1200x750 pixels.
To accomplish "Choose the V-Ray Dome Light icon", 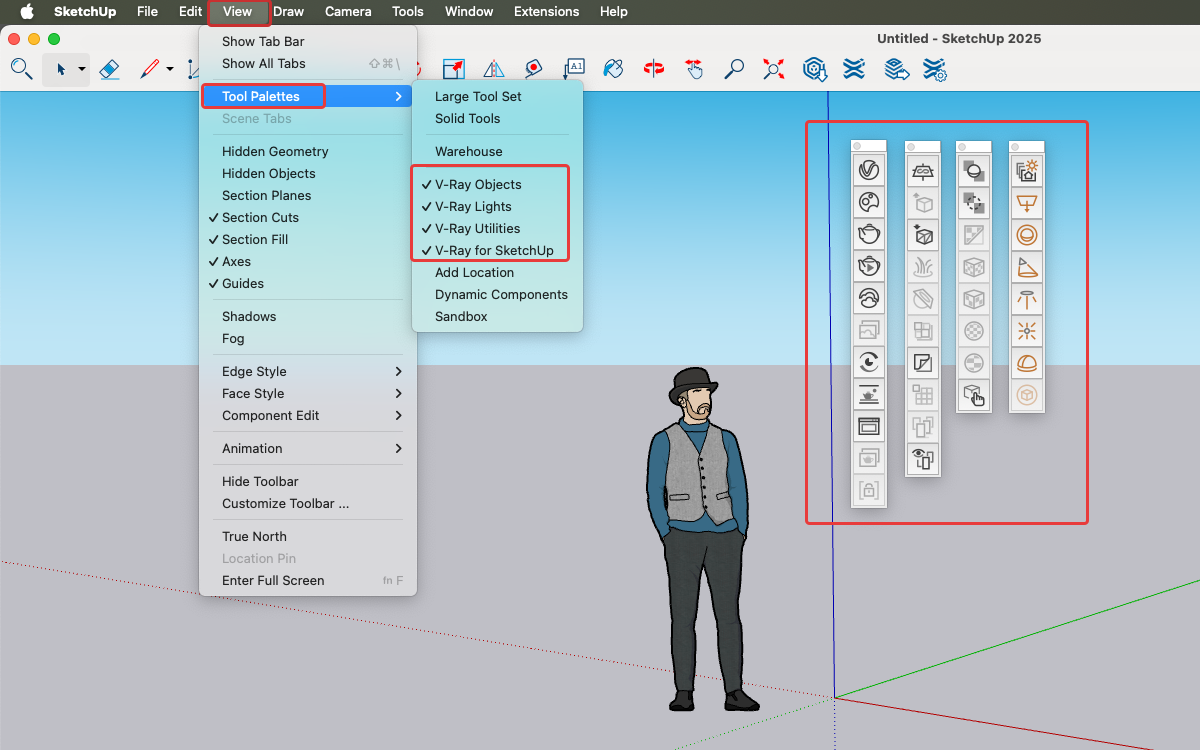I will [x=1026, y=364].
